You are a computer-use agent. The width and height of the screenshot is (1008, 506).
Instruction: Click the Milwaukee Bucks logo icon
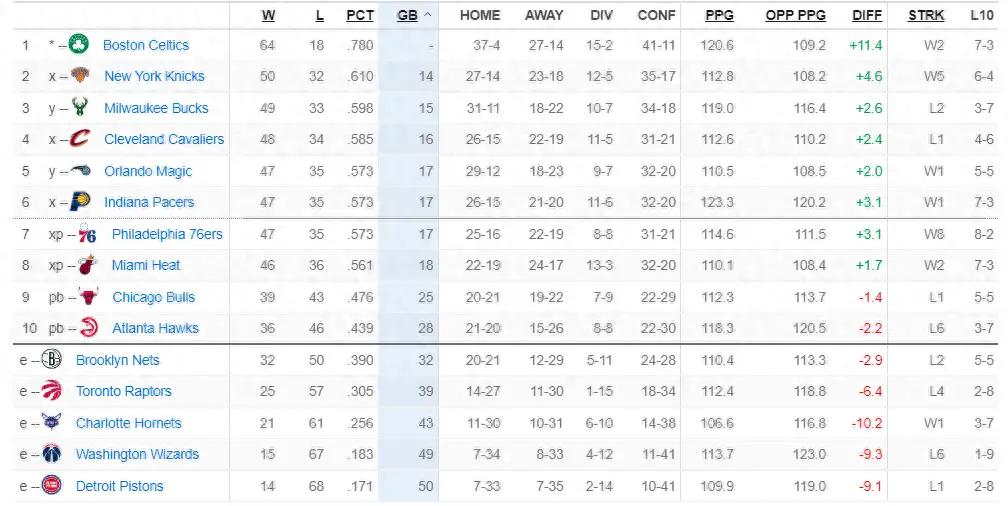(80, 107)
